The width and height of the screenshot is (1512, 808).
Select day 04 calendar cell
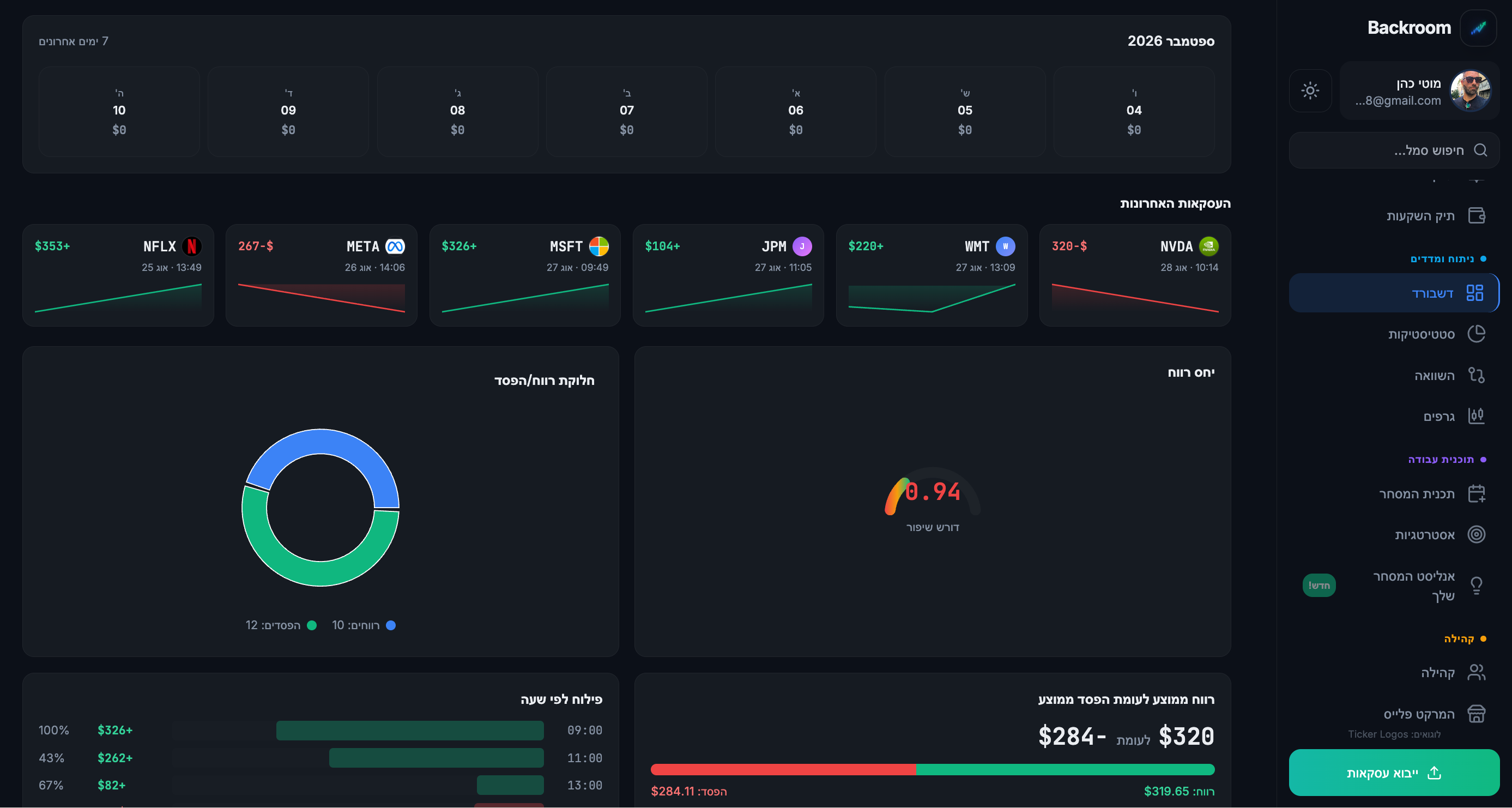pos(1133,112)
